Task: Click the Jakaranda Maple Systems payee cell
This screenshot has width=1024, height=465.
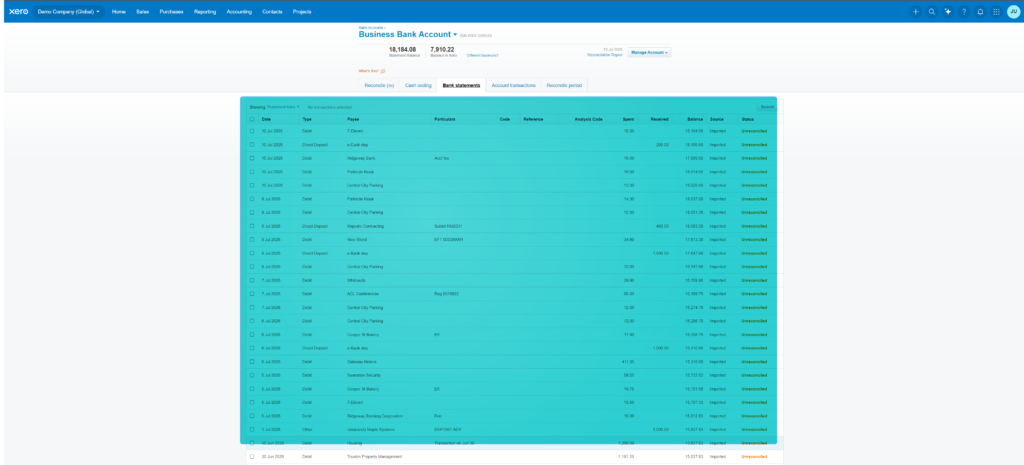Action: (371, 429)
